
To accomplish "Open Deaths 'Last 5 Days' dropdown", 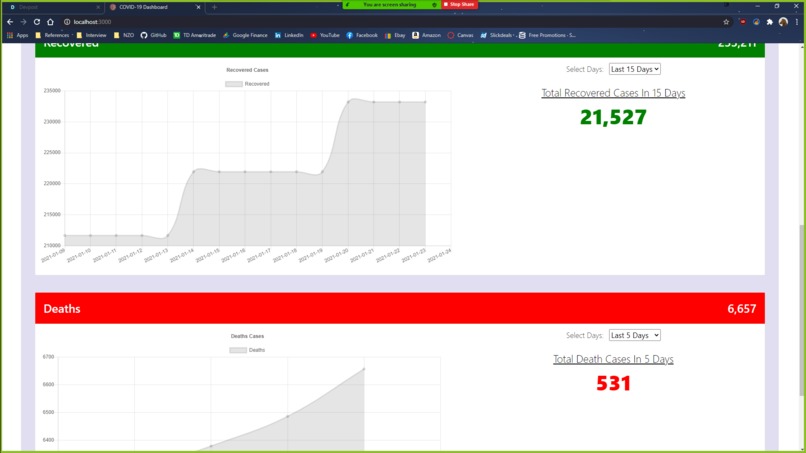I will click(634, 335).
